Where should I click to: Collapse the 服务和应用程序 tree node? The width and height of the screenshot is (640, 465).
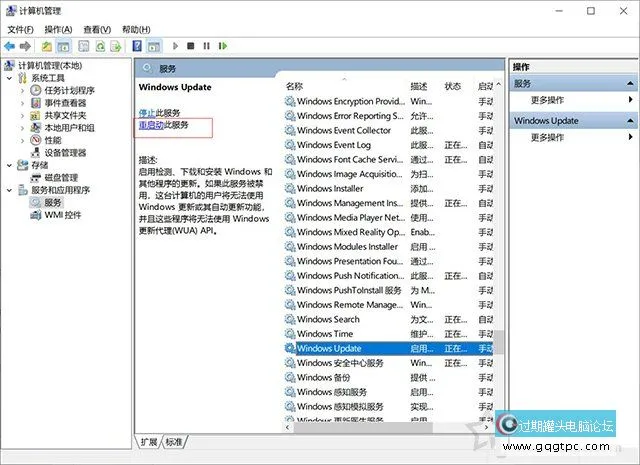(x=9, y=190)
